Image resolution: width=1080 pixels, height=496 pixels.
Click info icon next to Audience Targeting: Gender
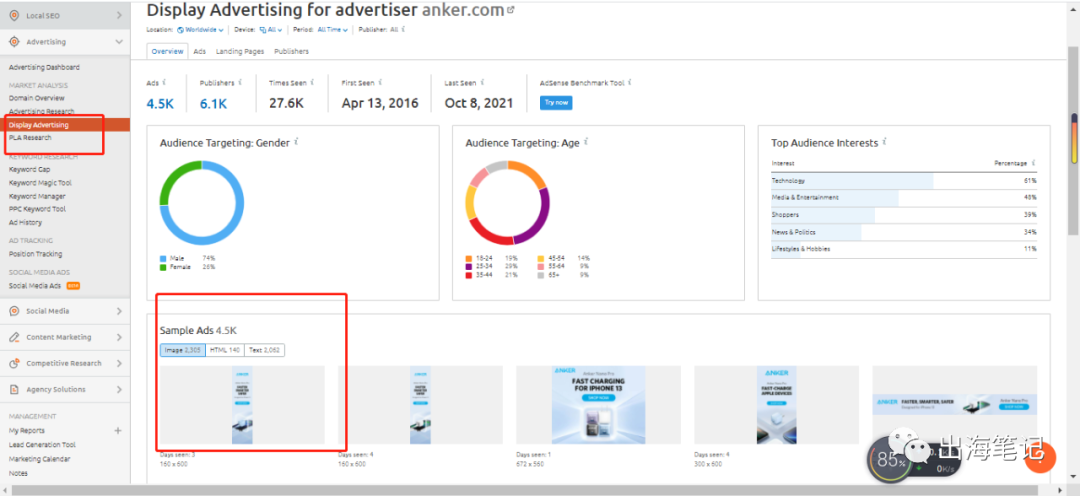tap(296, 142)
